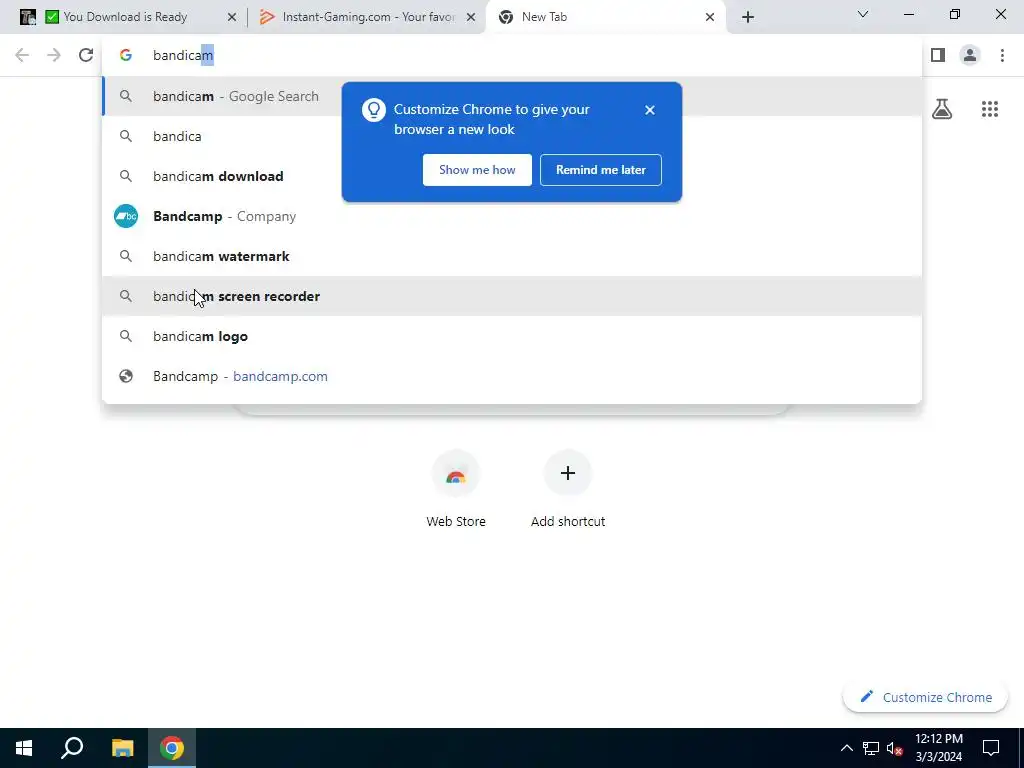This screenshot has width=1024, height=768.
Task: Go back using the back arrow
Action: point(22,55)
